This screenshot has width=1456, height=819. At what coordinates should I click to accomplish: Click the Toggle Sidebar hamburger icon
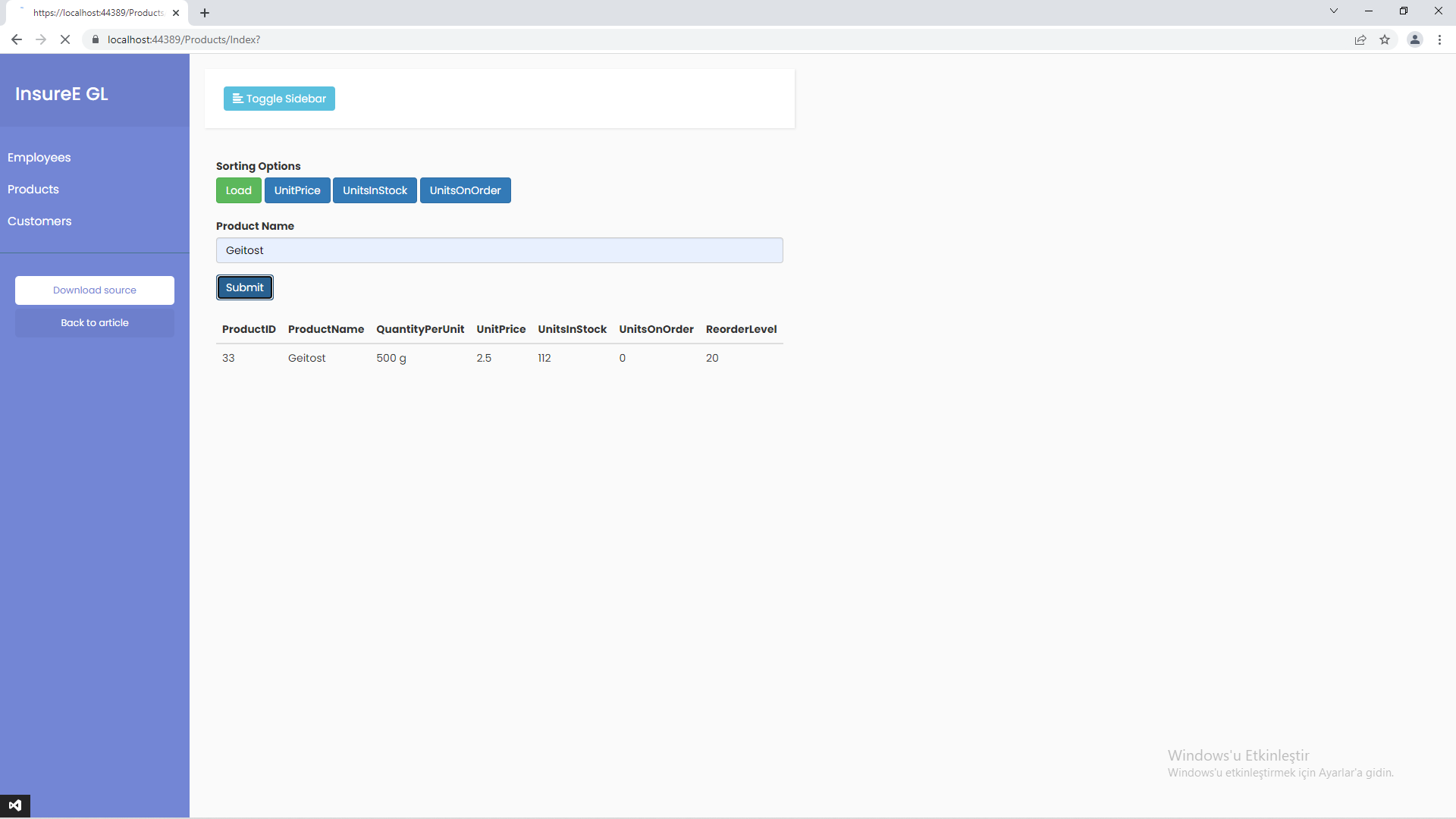click(238, 99)
